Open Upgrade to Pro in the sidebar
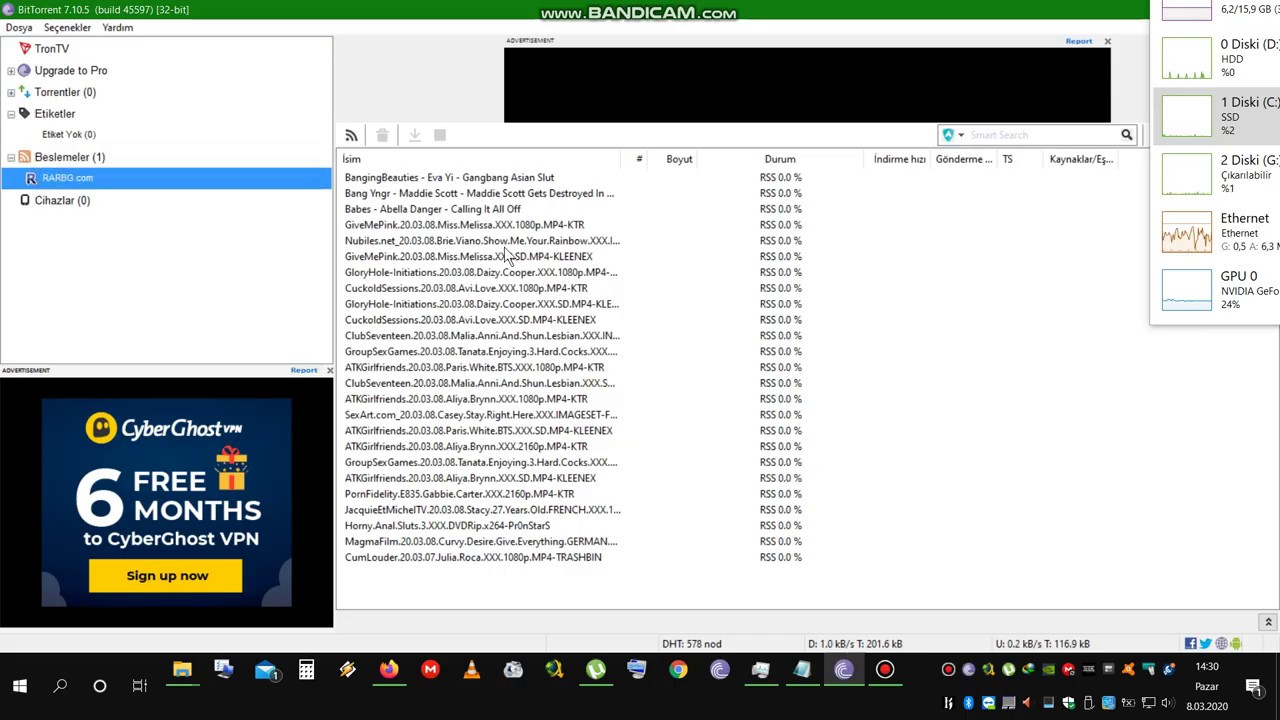 coord(70,71)
